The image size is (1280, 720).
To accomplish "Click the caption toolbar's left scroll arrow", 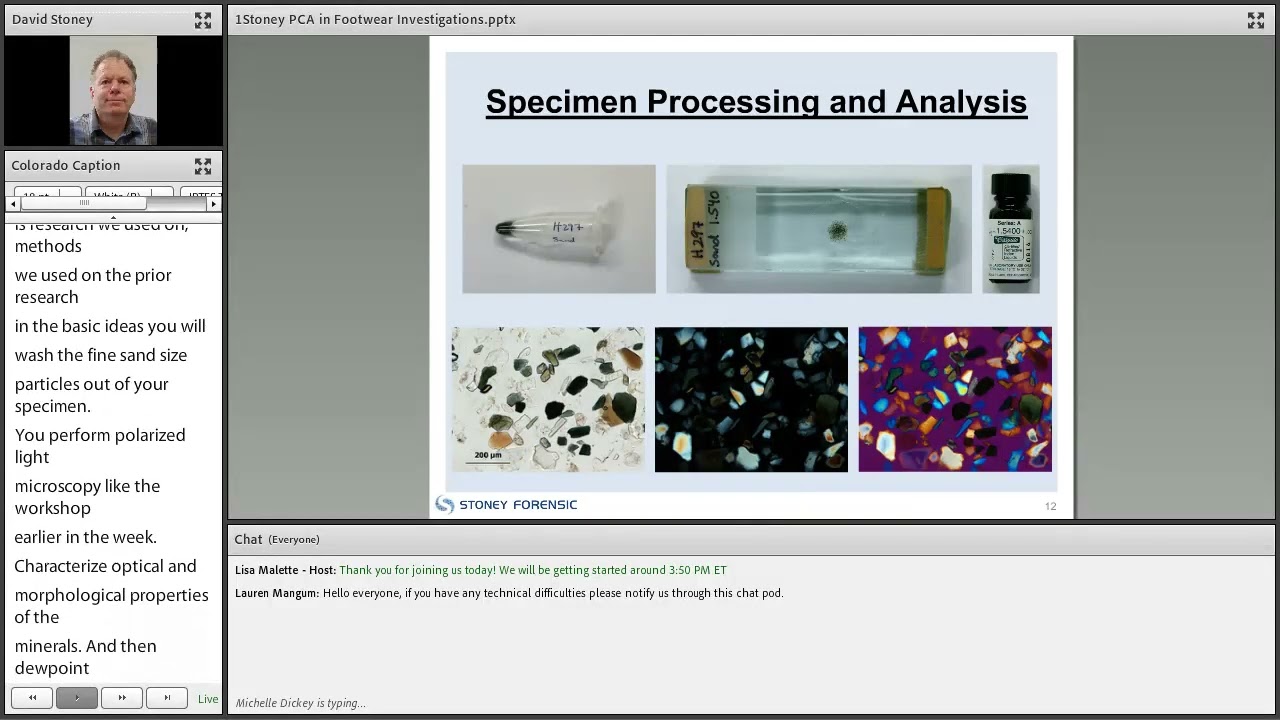I will (x=13, y=204).
